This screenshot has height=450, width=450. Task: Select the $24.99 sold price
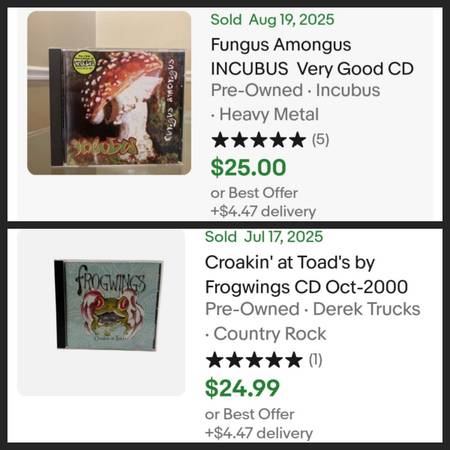click(x=242, y=388)
